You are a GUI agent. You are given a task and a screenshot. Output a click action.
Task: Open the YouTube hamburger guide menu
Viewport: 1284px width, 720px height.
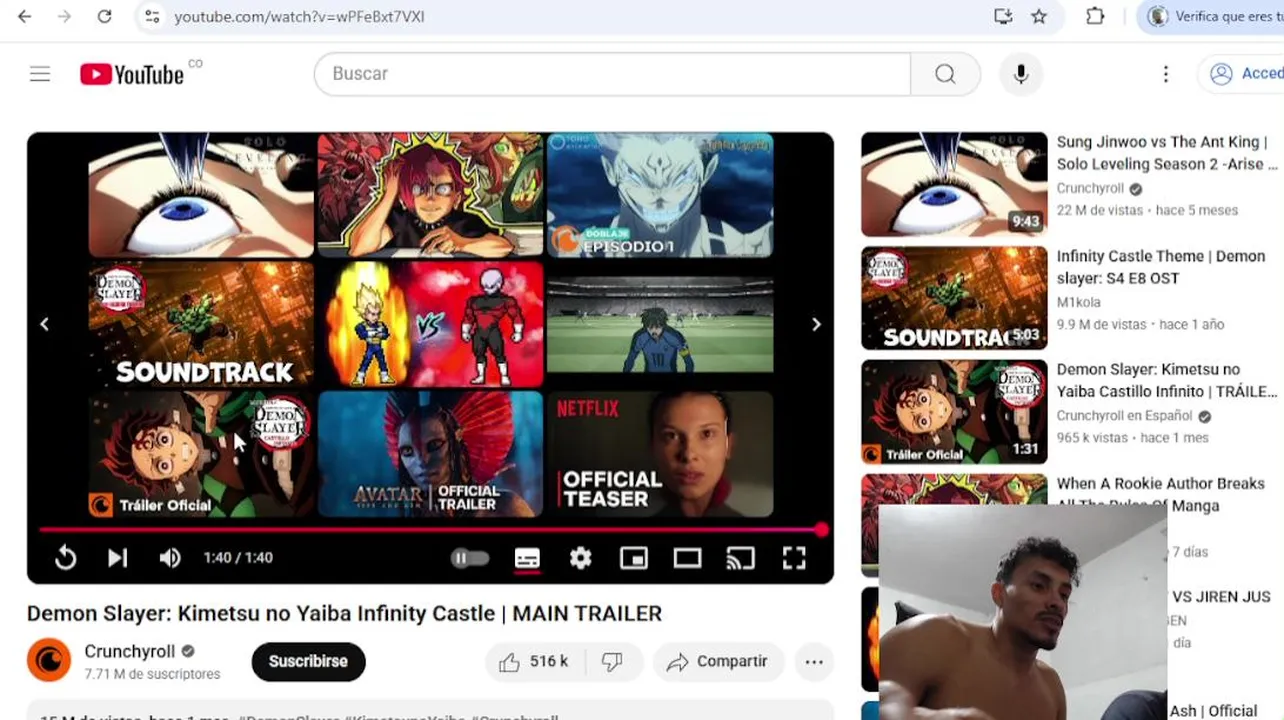[x=40, y=74]
